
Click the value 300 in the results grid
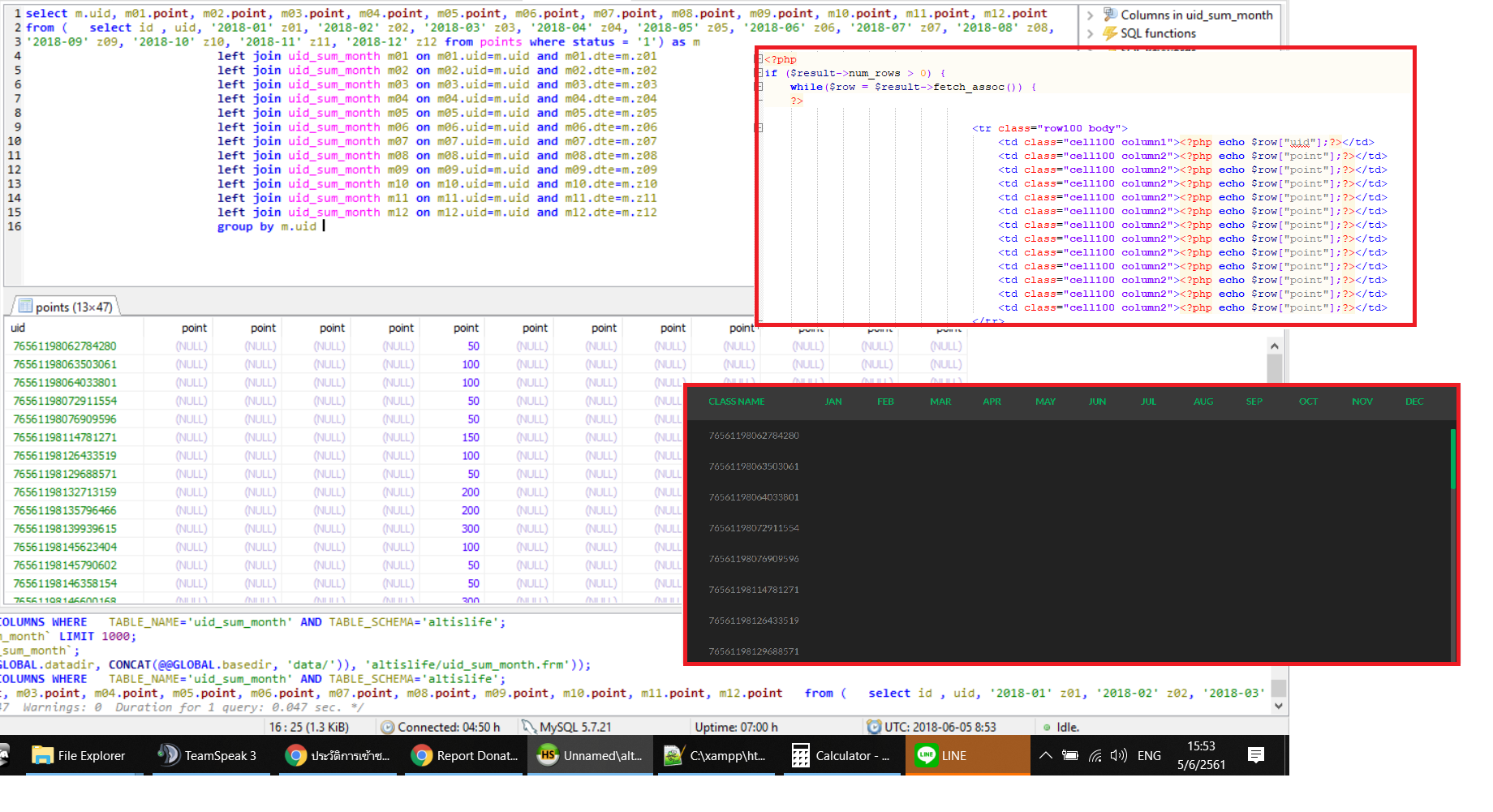(471, 529)
